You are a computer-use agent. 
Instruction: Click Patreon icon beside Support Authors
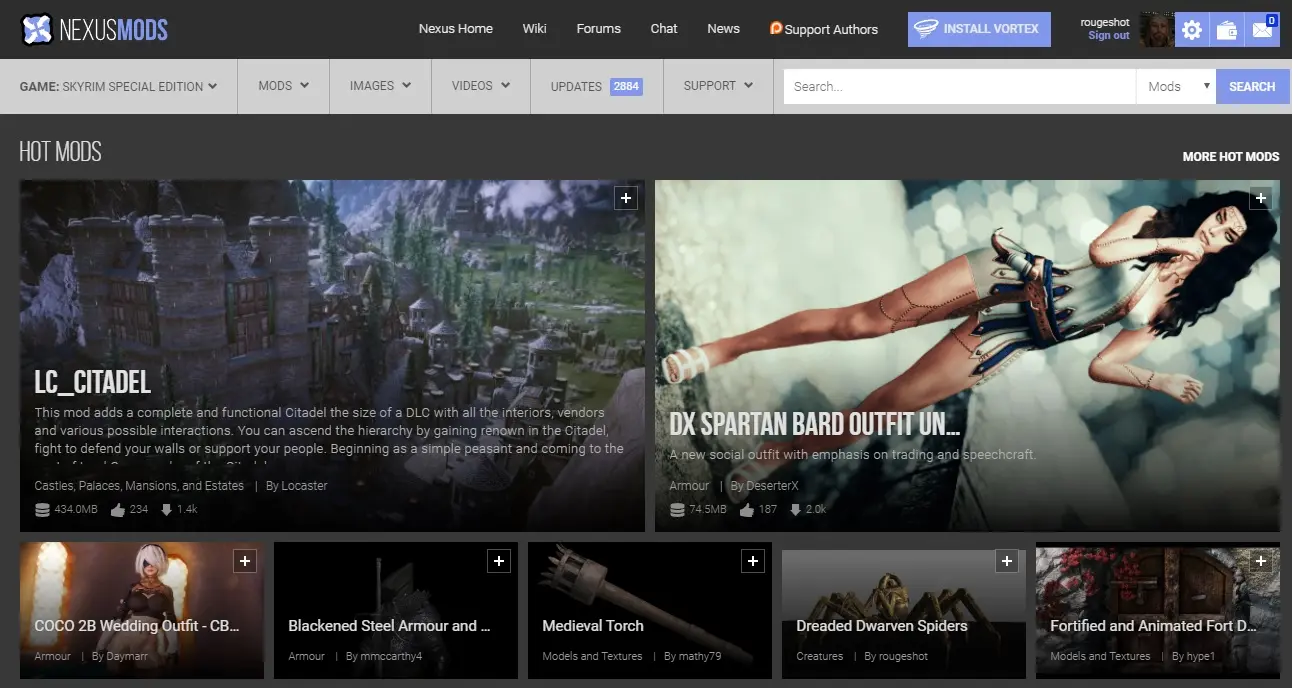coord(776,29)
